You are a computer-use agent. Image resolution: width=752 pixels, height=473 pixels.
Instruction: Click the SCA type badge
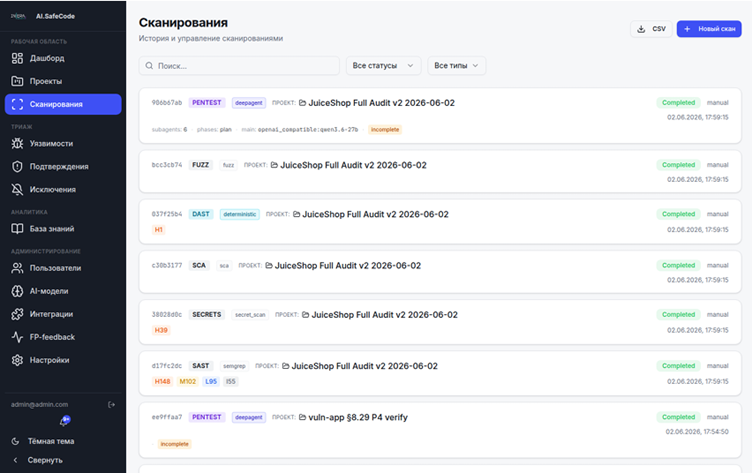point(199,266)
